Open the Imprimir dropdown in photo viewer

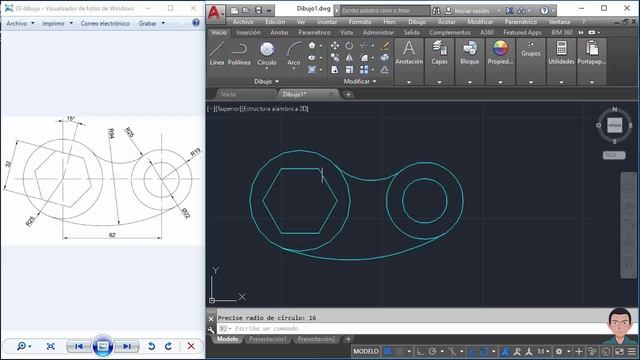(x=58, y=23)
